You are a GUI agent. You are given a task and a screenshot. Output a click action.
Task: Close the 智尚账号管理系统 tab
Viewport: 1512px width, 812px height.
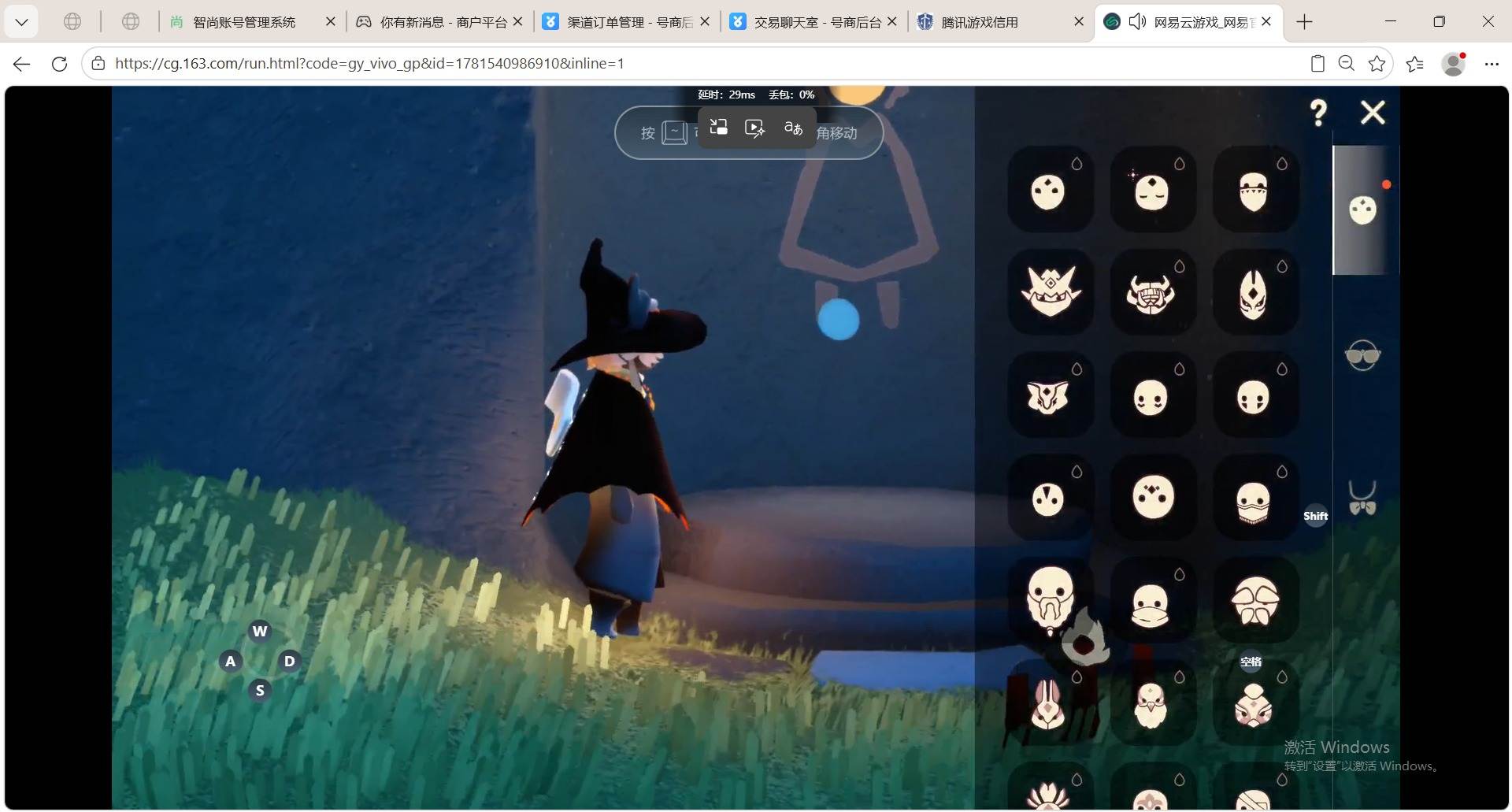tap(331, 22)
